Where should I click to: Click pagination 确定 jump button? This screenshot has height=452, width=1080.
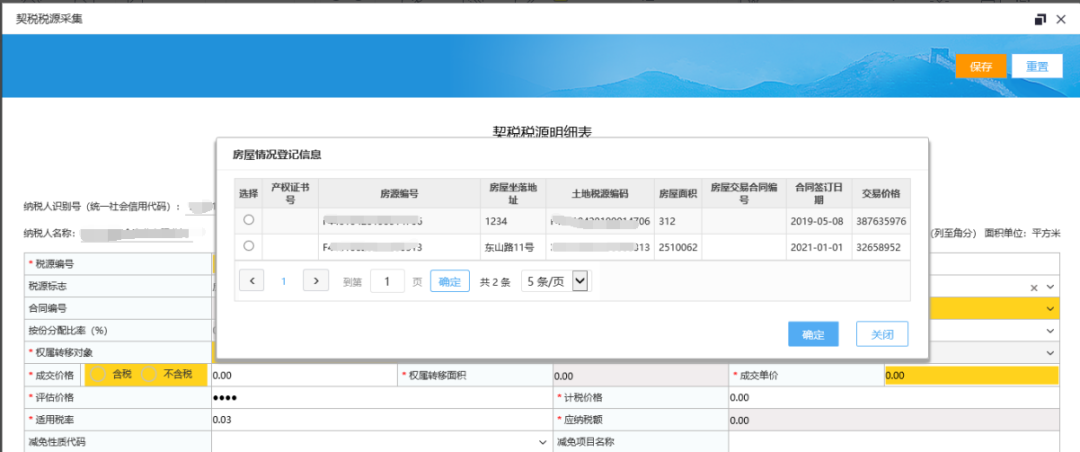pos(450,280)
